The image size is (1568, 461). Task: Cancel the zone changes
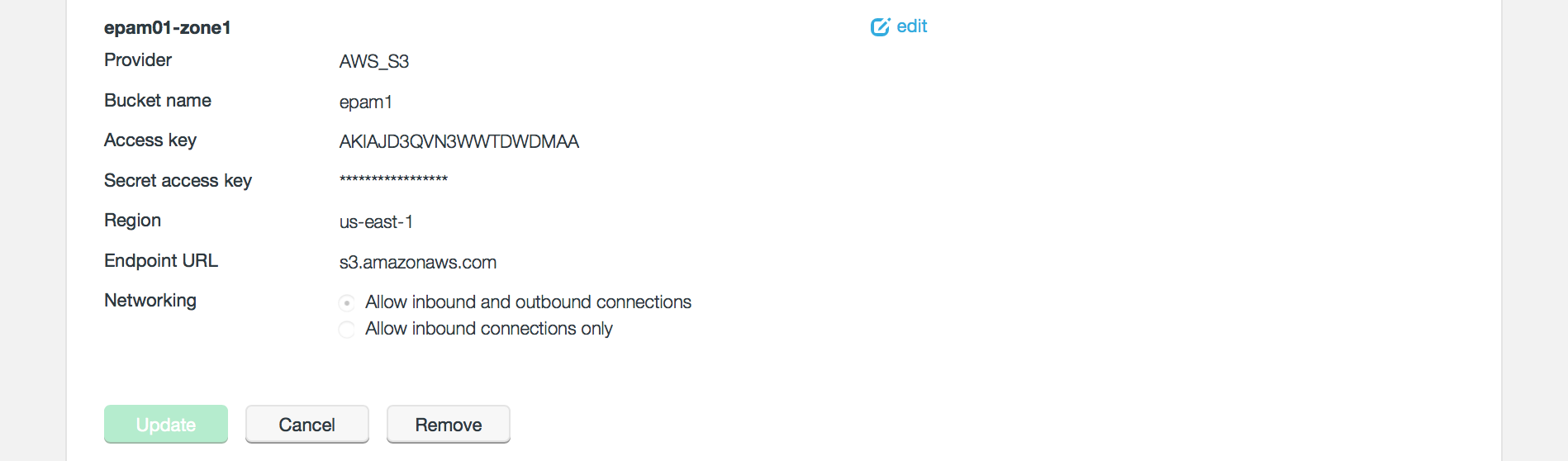coord(307,425)
